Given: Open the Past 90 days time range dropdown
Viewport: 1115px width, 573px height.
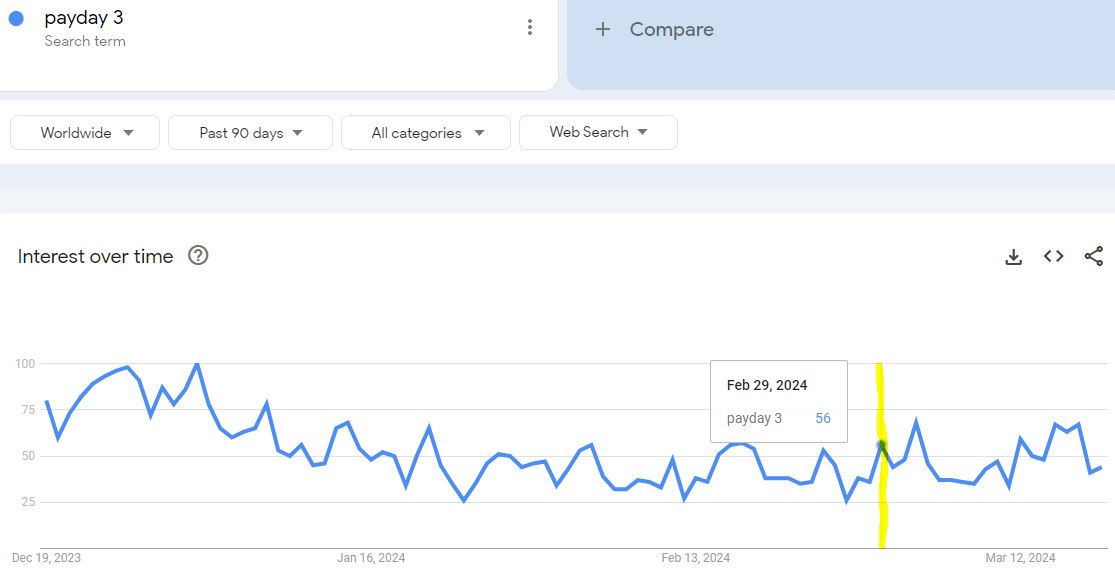Looking at the screenshot, I should coord(250,133).
